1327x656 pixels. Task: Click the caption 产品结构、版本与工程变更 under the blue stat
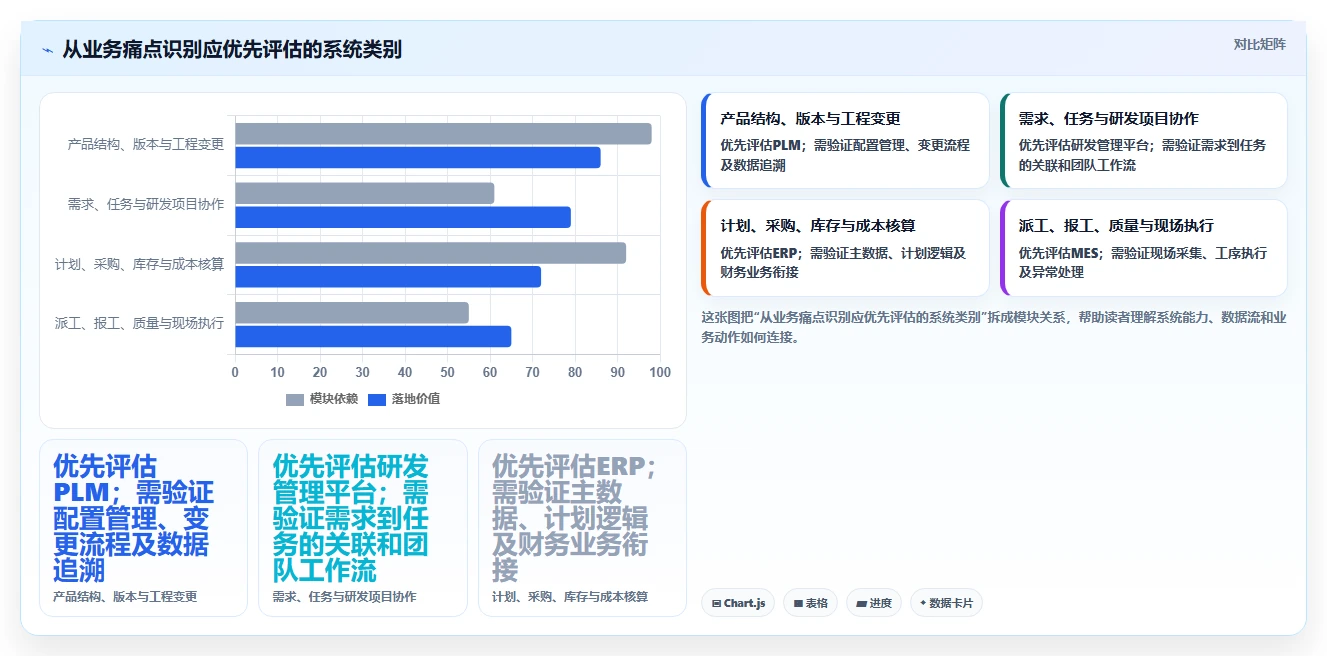point(125,597)
